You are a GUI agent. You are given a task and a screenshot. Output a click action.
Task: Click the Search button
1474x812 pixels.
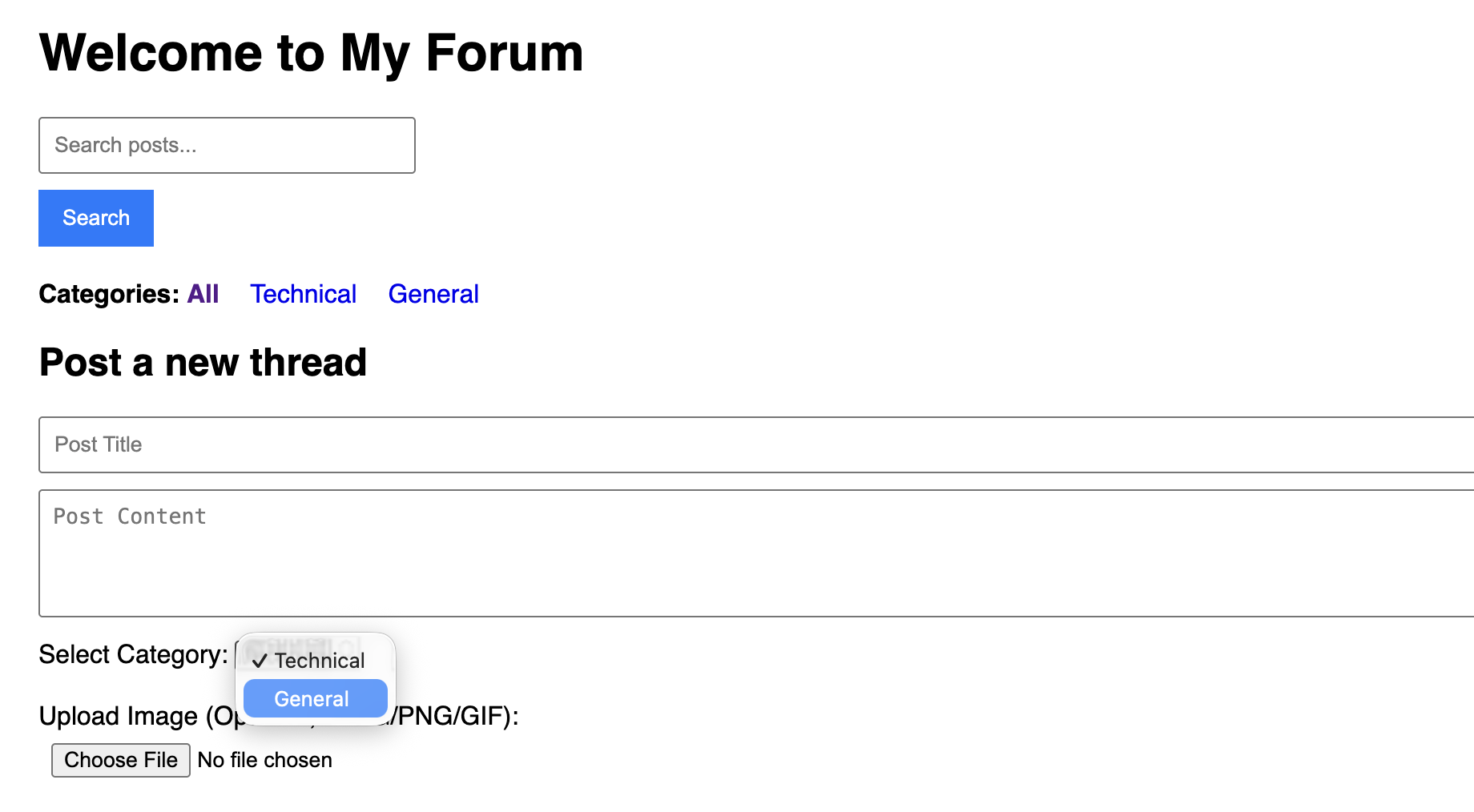point(95,218)
